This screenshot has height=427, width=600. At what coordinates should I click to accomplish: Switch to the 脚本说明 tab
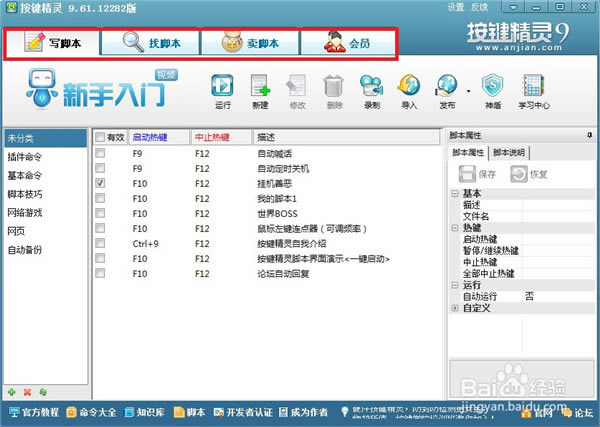(511, 152)
